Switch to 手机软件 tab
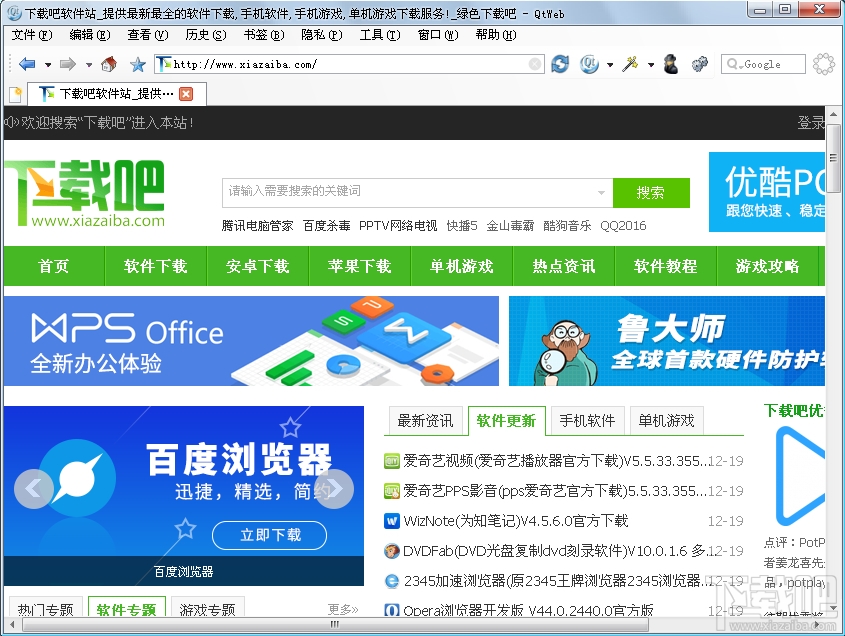The image size is (845, 636). tap(587, 421)
